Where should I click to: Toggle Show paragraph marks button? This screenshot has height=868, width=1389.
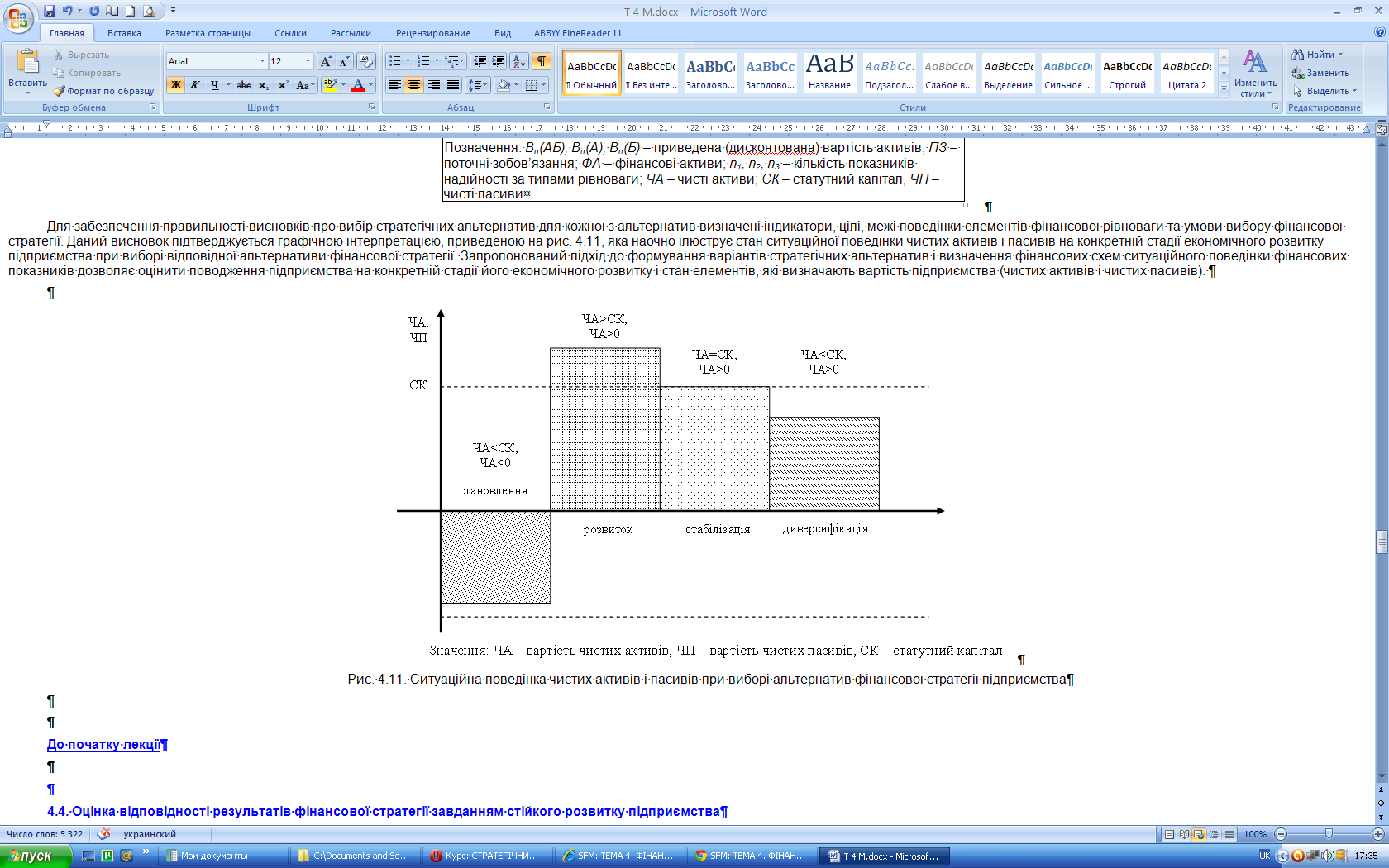tap(542, 61)
